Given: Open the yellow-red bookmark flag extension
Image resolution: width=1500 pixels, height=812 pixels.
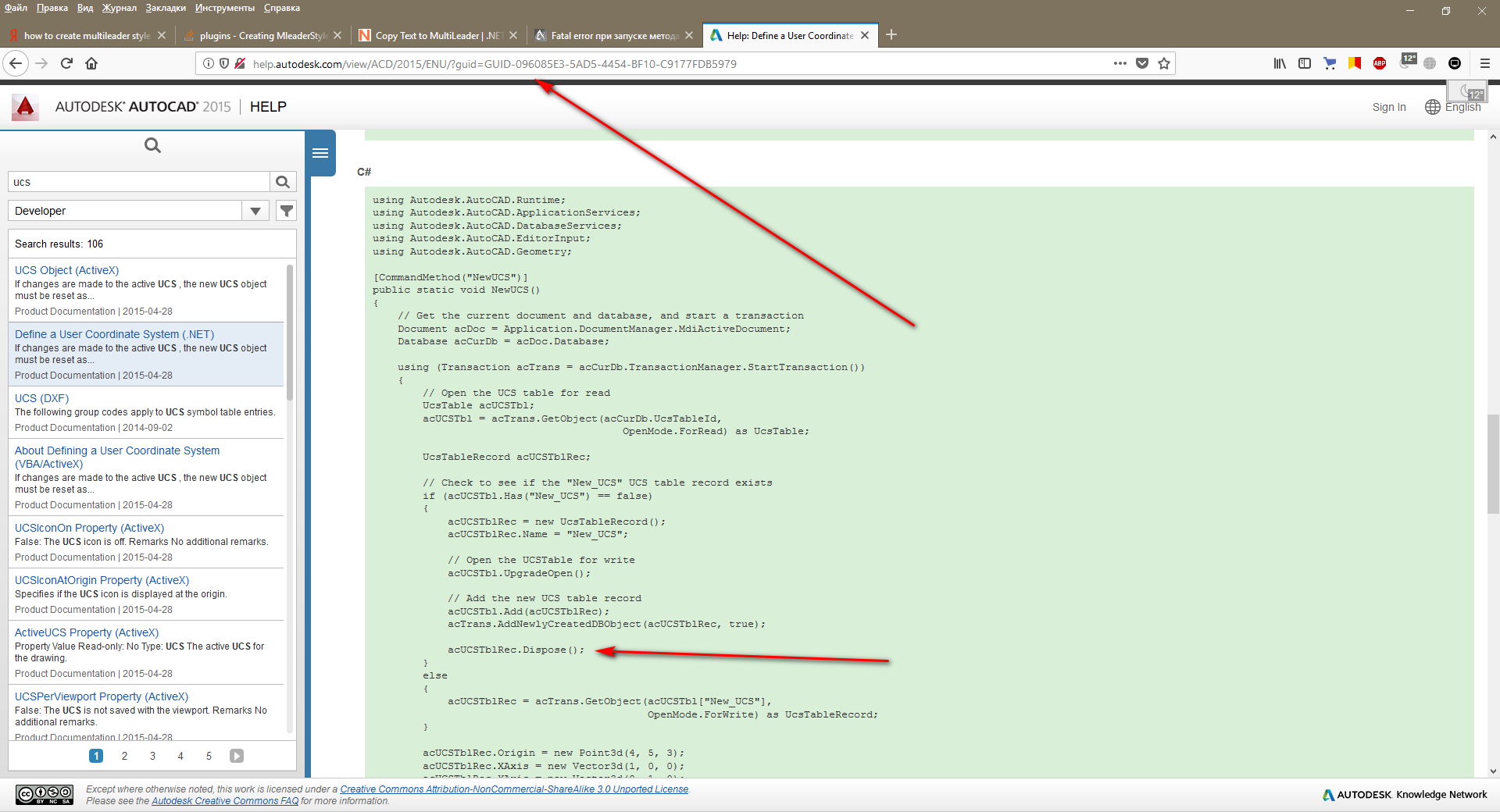Looking at the screenshot, I should click(1355, 63).
